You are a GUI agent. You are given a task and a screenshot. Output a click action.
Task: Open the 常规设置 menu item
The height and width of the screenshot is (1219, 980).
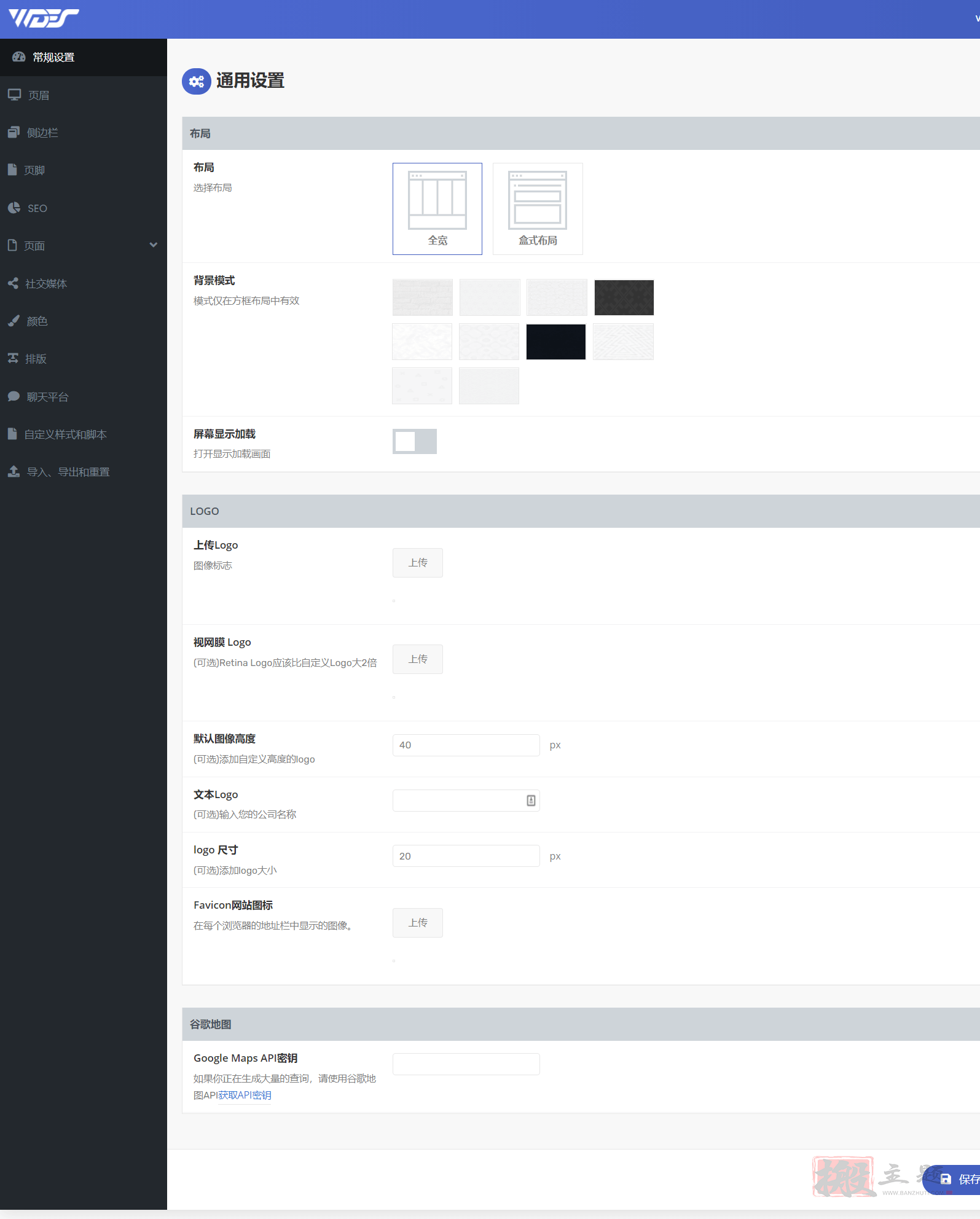click(84, 57)
